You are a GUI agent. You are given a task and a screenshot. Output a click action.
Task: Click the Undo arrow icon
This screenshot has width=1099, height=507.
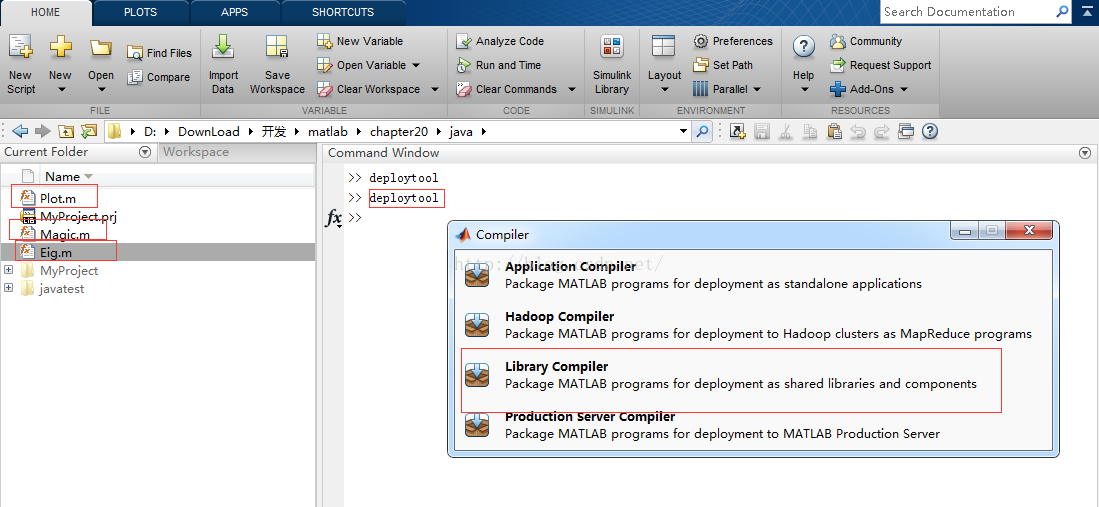click(x=858, y=131)
